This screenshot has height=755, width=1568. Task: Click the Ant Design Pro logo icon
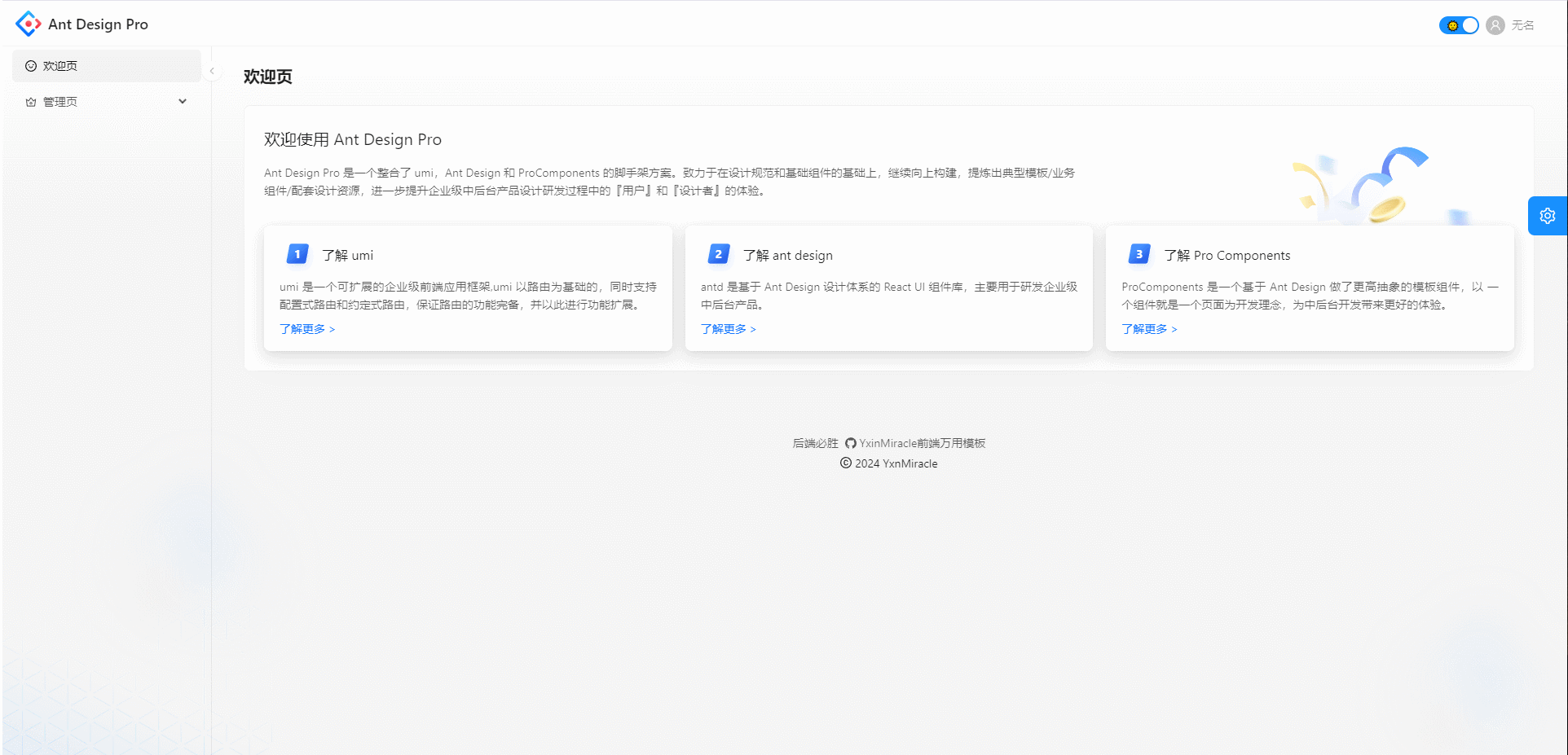pyautogui.click(x=29, y=24)
